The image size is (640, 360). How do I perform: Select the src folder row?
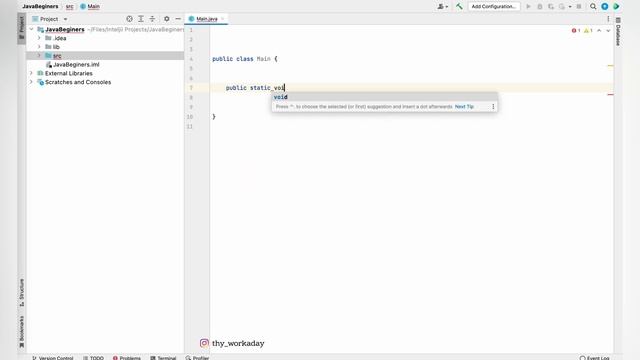pos(105,56)
